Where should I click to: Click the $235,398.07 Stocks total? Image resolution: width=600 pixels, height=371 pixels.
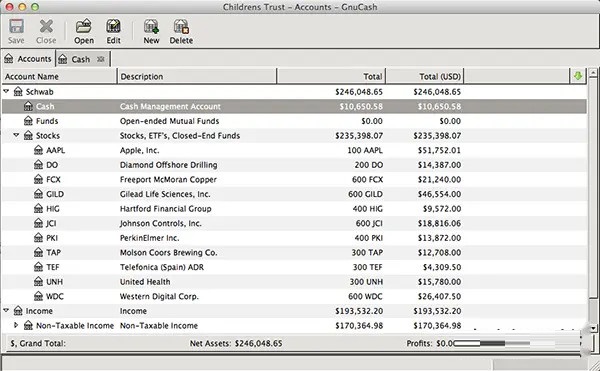(x=359, y=136)
